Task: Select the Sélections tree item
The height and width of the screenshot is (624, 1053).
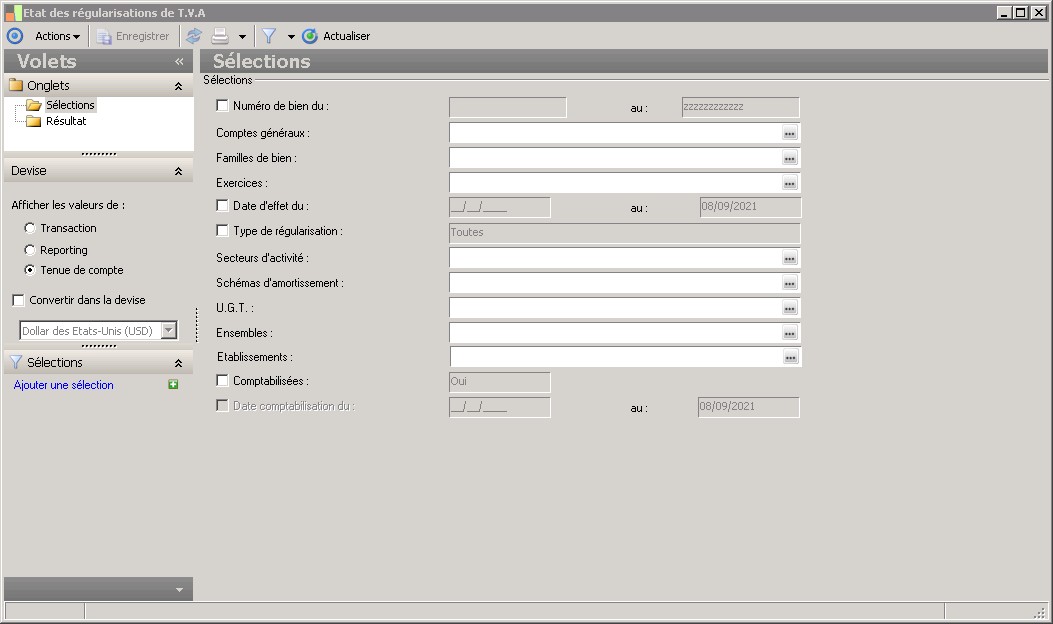Action: 70,105
